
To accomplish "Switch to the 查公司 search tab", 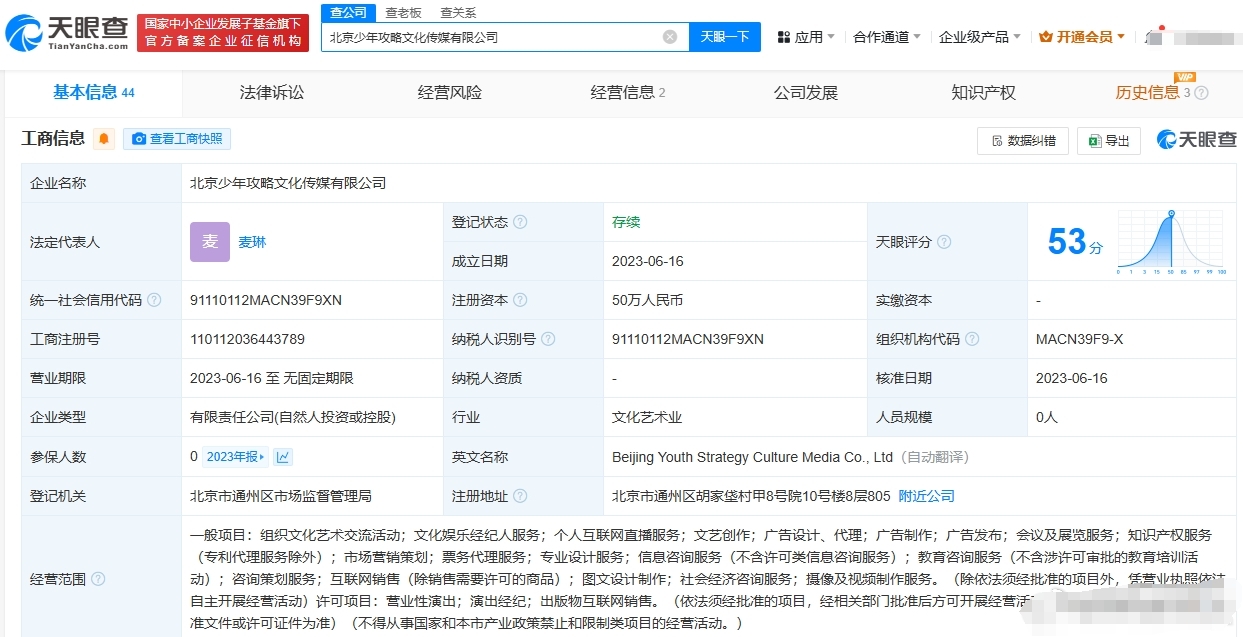I will (x=348, y=13).
